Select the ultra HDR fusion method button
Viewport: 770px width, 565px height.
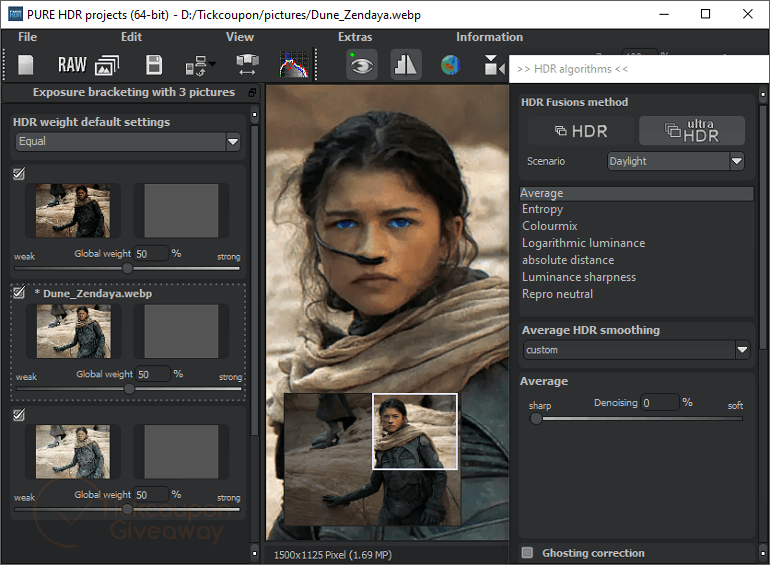coord(691,131)
